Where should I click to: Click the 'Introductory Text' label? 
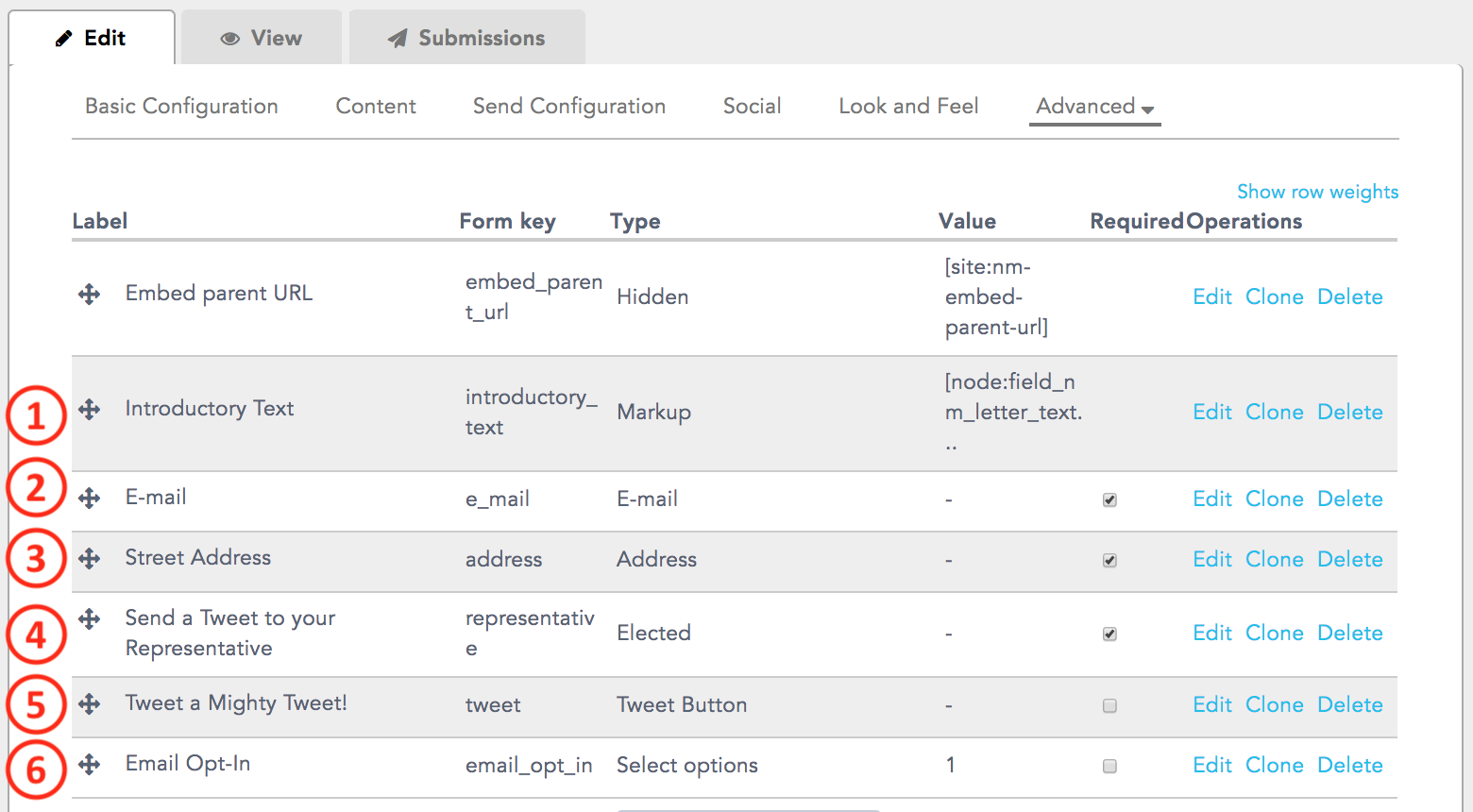pos(210,409)
